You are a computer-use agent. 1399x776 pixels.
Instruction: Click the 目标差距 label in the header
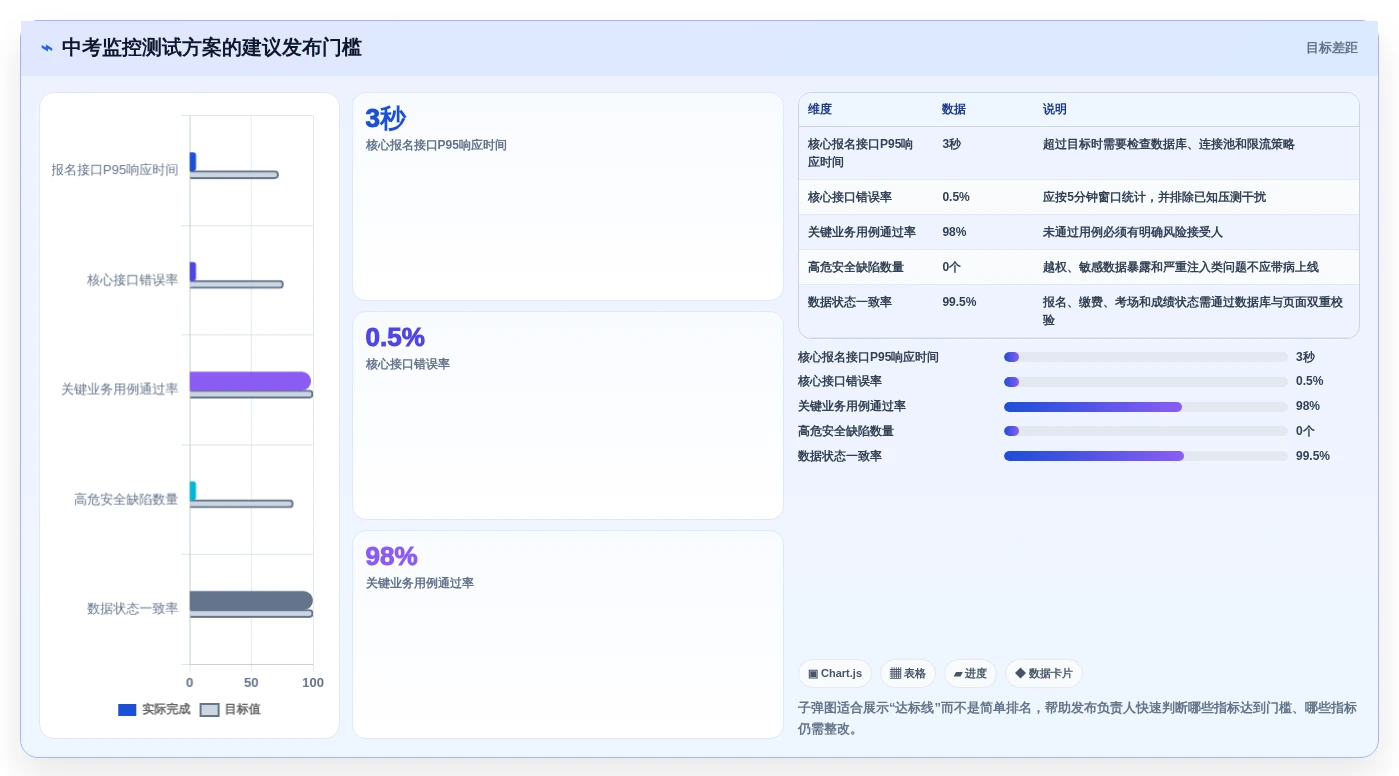1331,48
